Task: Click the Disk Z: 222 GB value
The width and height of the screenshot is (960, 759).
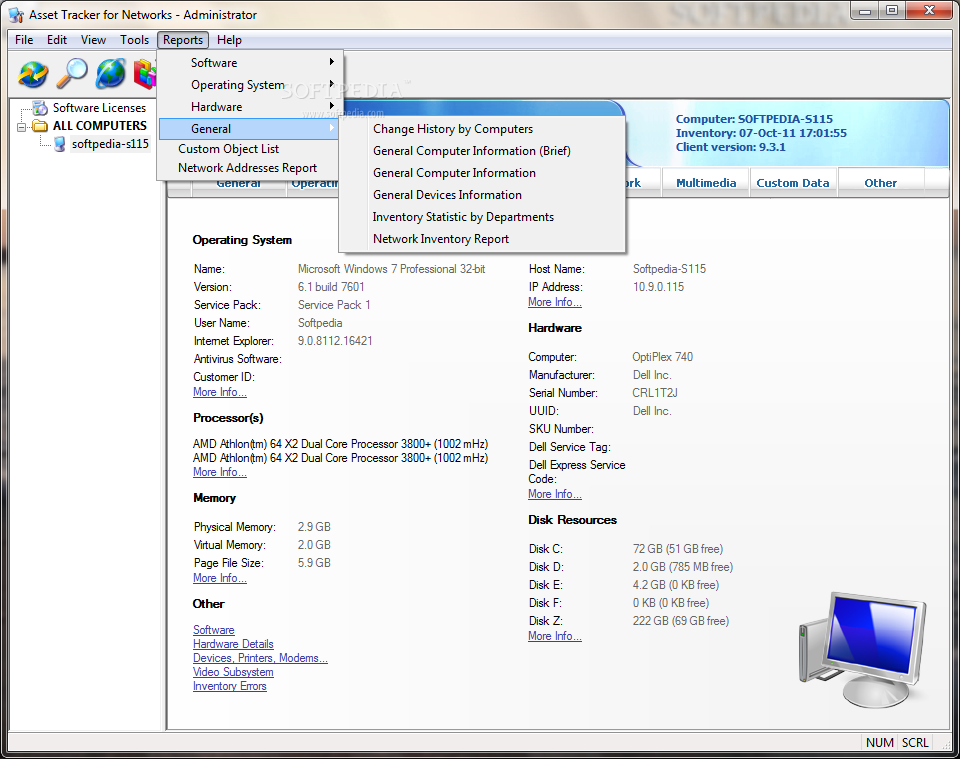Action: (681, 621)
